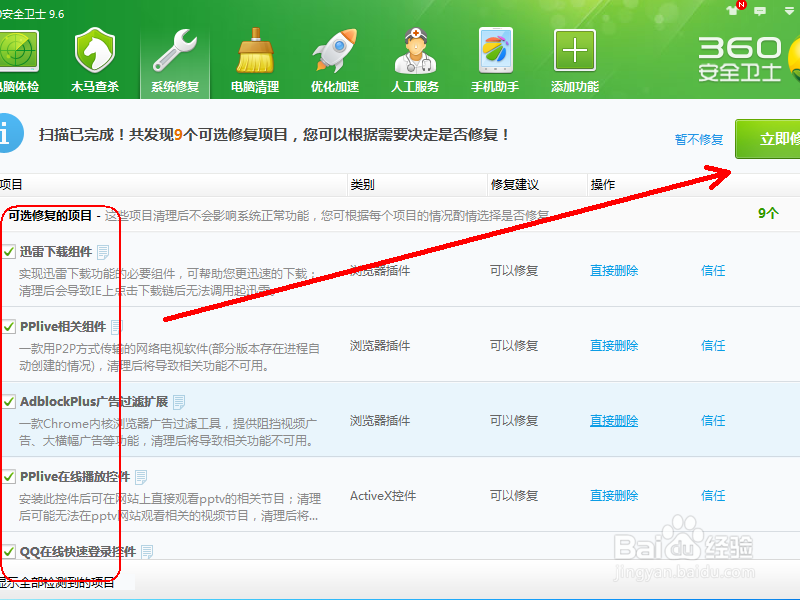The image size is (800, 600).
Task: Click 信任 on the PPlive在线播放控件 row
Action: [x=714, y=495]
